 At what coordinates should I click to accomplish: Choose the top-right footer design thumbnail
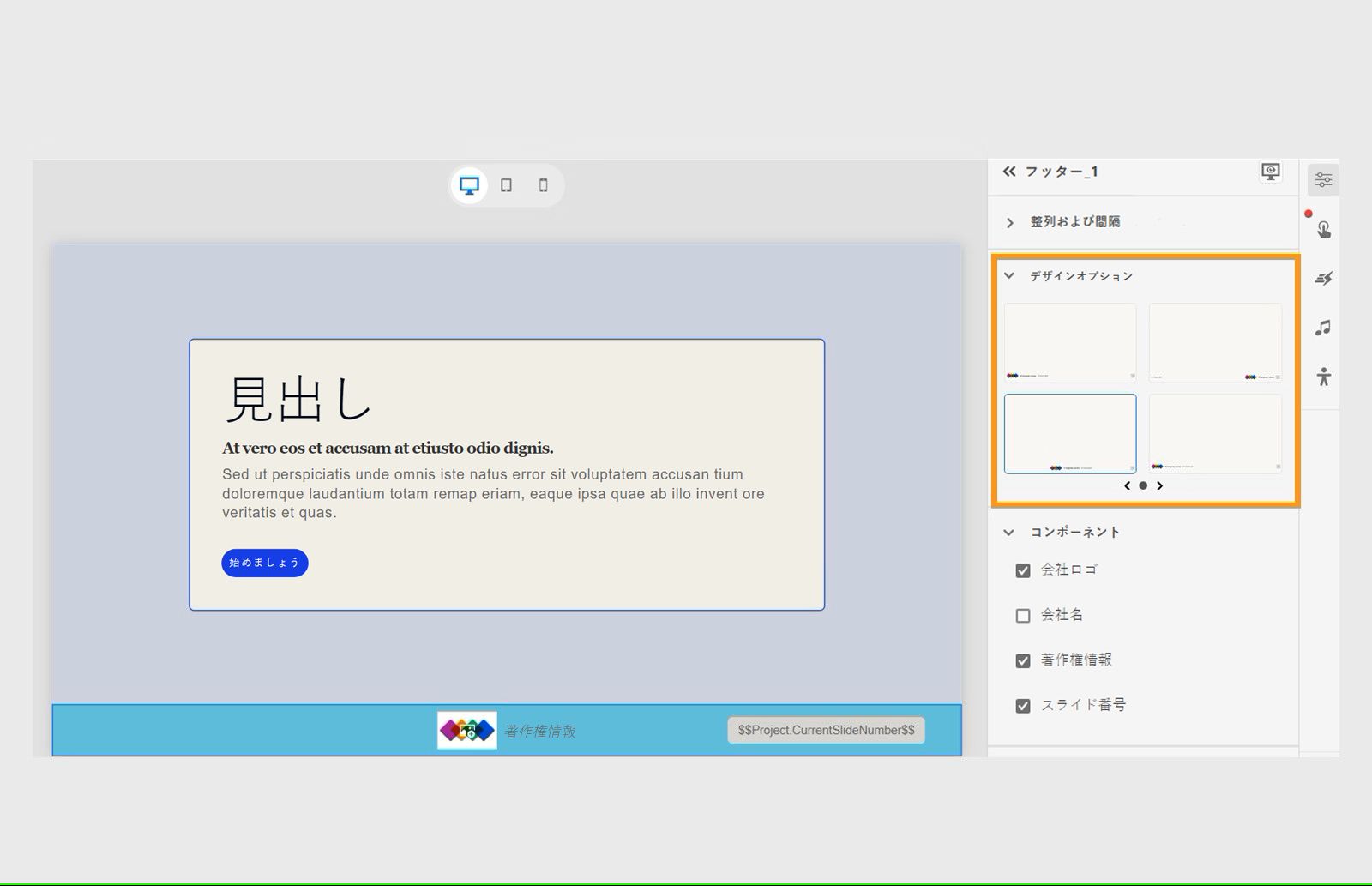1215,342
